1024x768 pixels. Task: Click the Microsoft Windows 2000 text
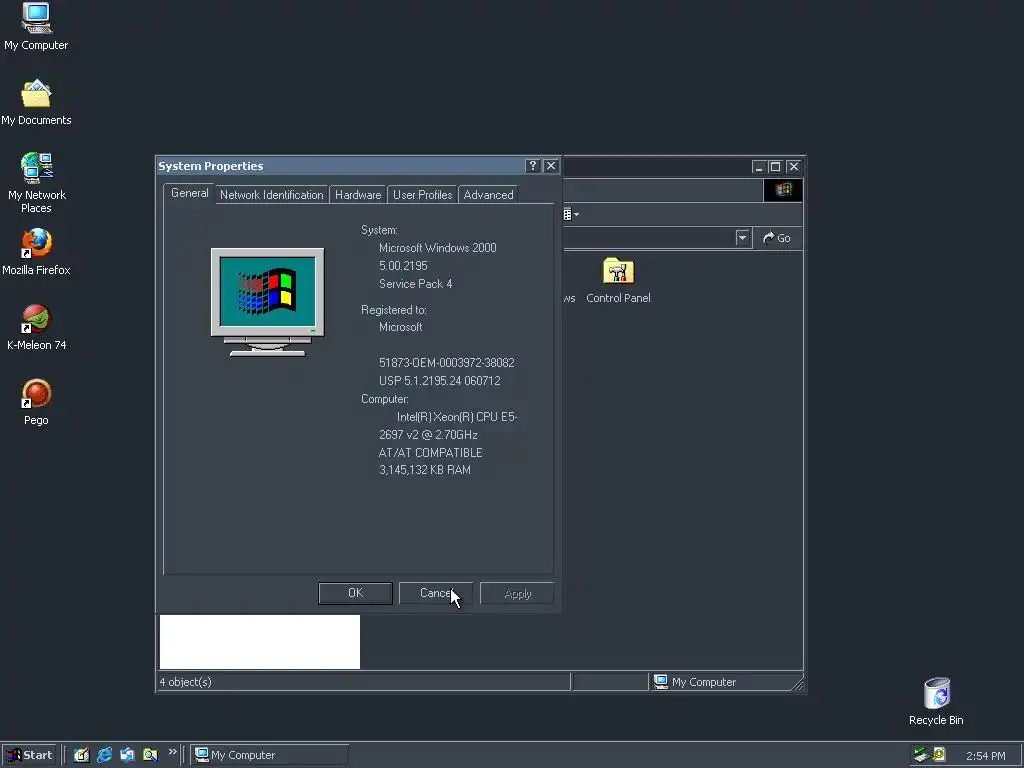coord(438,248)
